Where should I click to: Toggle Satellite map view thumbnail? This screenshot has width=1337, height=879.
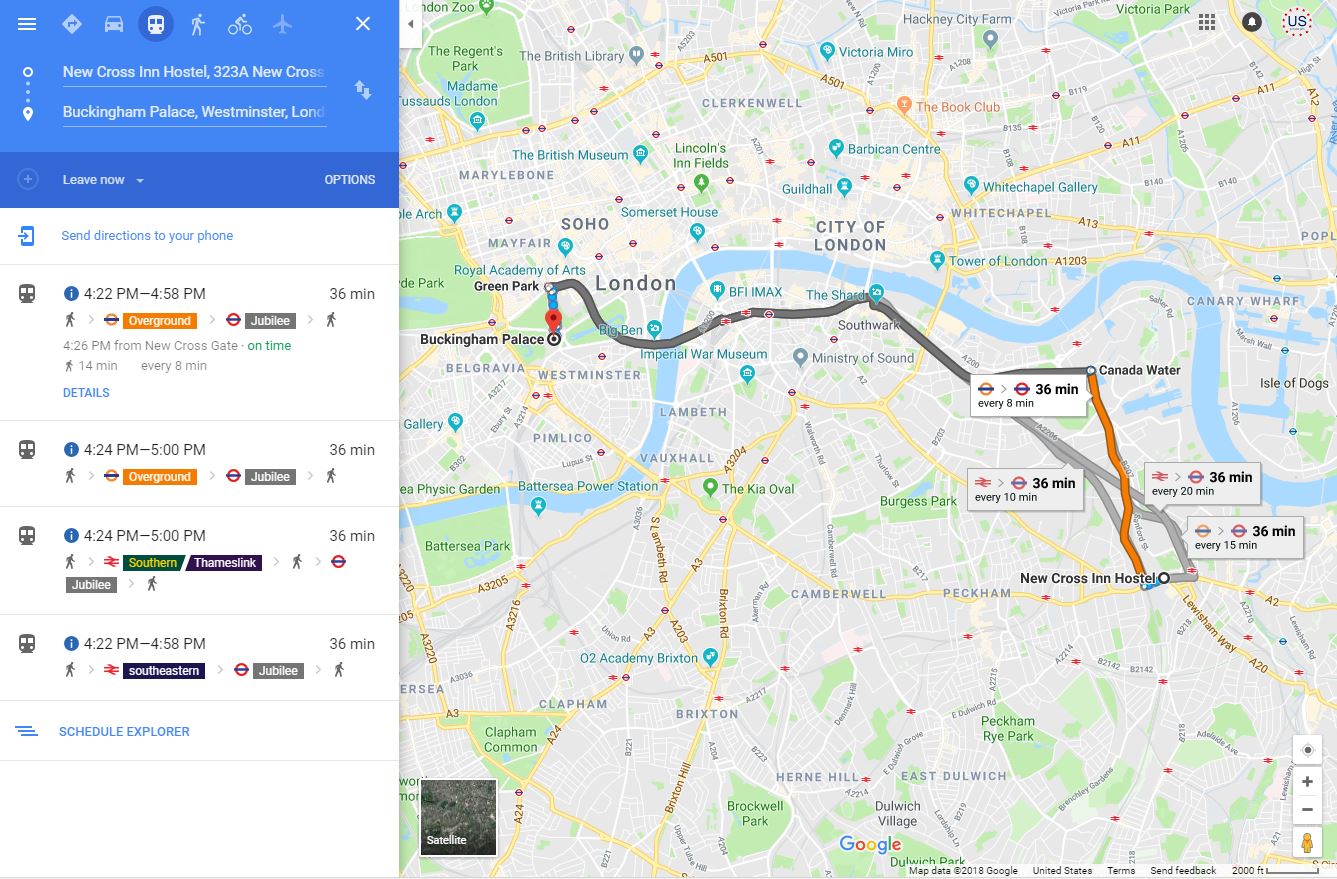(459, 818)
